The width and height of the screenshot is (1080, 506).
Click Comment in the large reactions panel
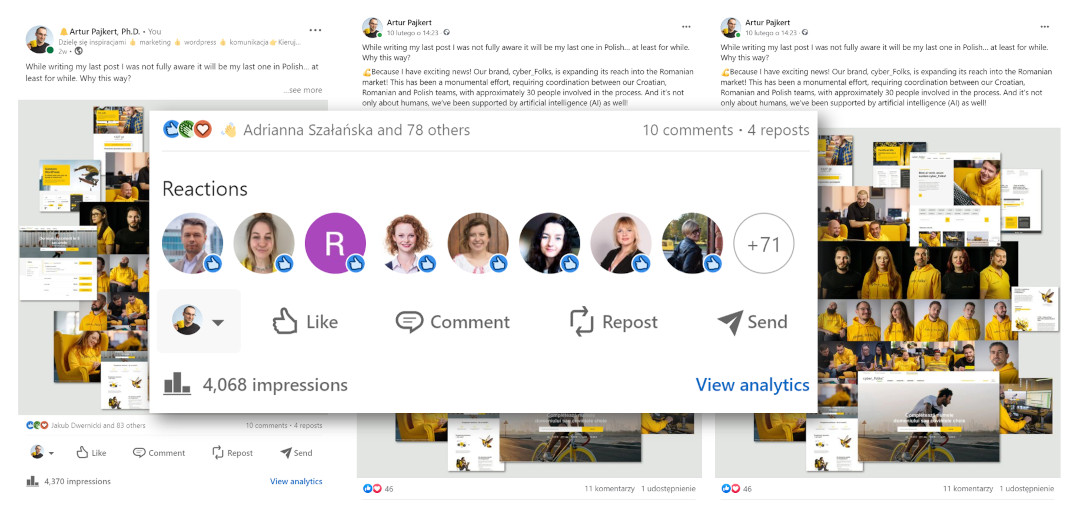click(x=452, y=322)
